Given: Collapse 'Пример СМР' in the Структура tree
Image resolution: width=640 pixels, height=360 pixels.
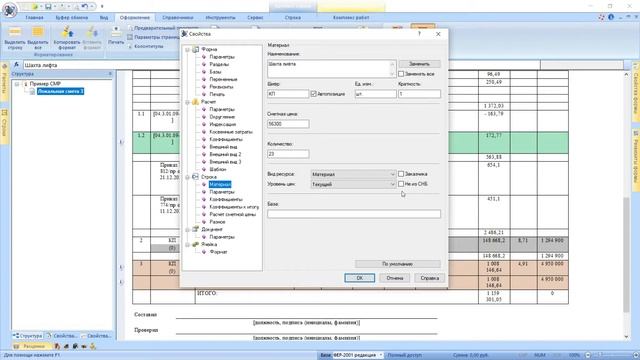Looking at the screenshot, I should click(x=17, y=84).
